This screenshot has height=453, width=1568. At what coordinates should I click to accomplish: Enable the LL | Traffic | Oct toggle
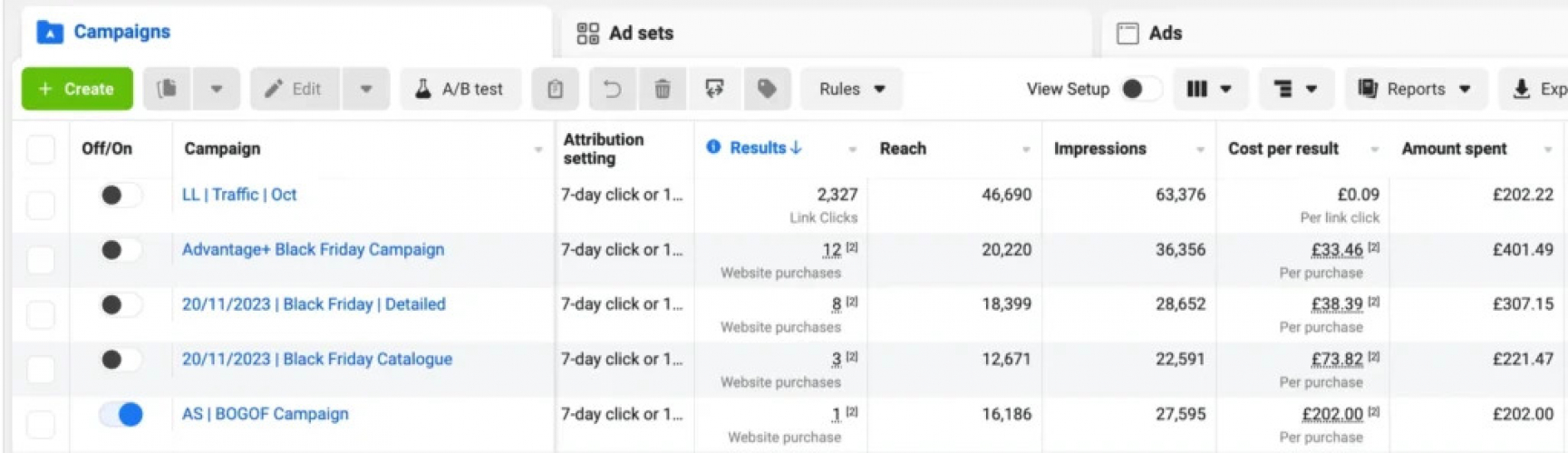tap(121, 195)
